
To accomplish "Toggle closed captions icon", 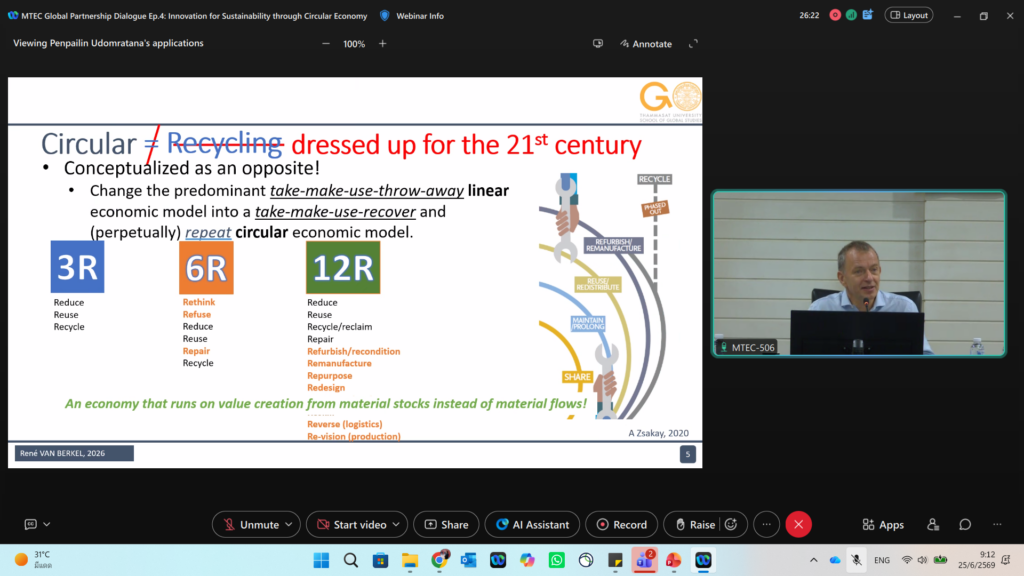I will (31, 524).
